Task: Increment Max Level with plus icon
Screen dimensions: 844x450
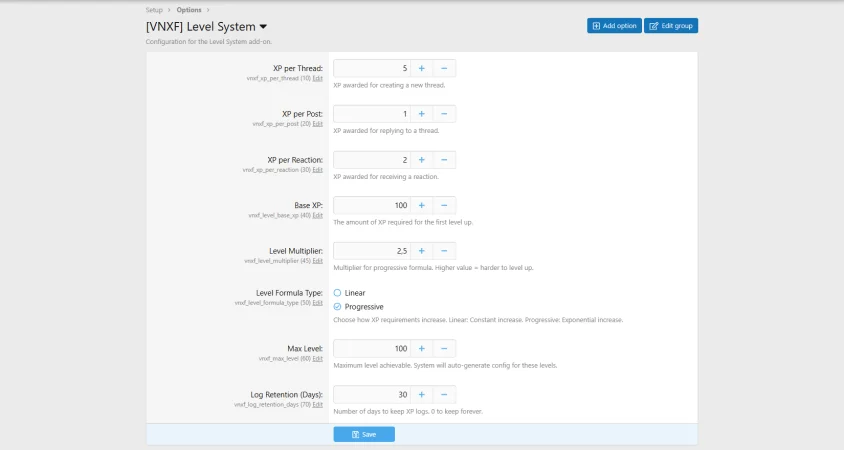Action: click(421, 349)
